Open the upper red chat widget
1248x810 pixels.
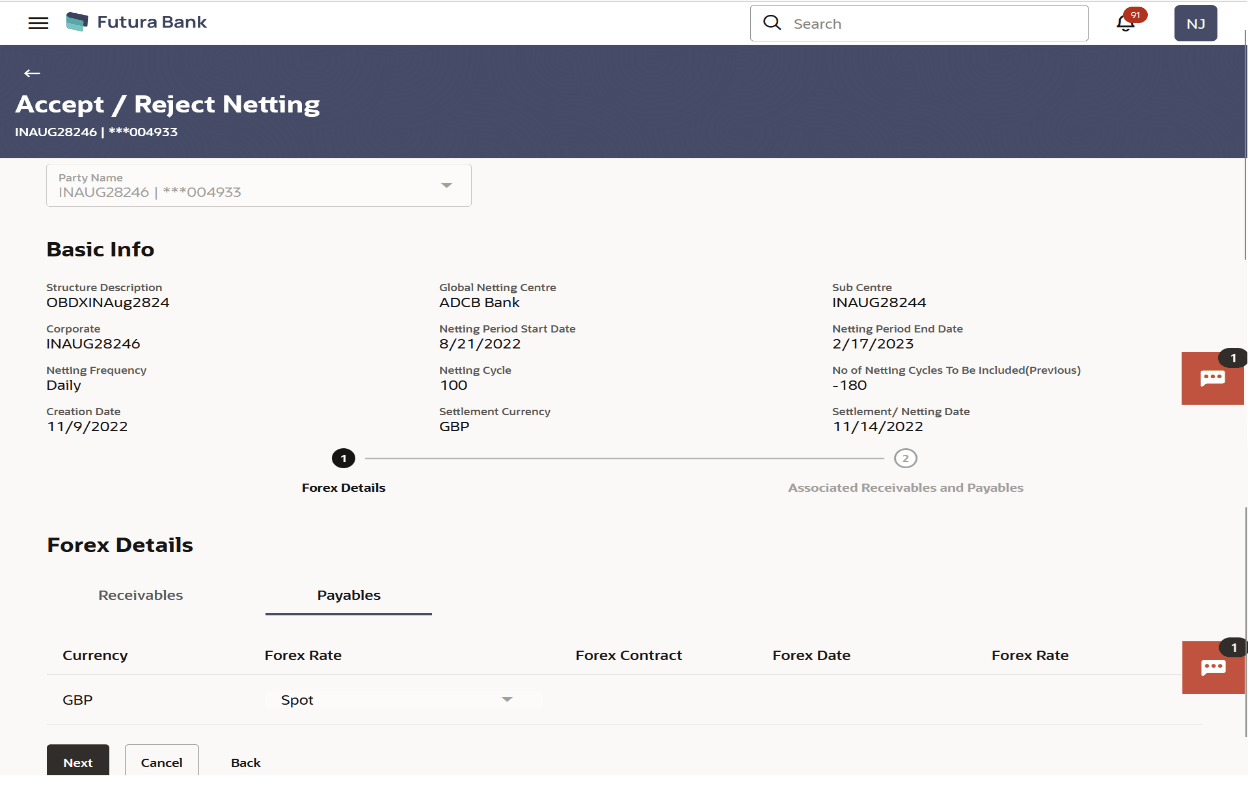coord(1213,377)
